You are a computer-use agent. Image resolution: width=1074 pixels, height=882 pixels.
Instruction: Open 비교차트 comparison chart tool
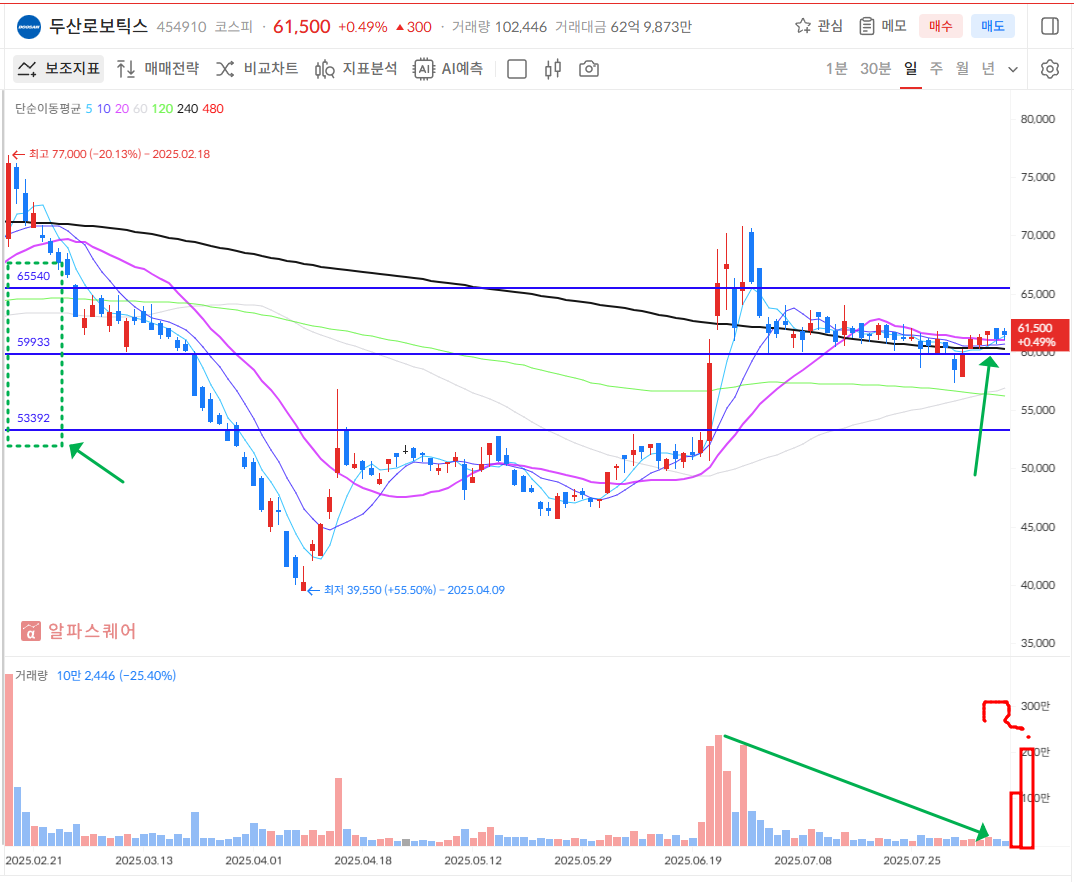click(257, 68)
